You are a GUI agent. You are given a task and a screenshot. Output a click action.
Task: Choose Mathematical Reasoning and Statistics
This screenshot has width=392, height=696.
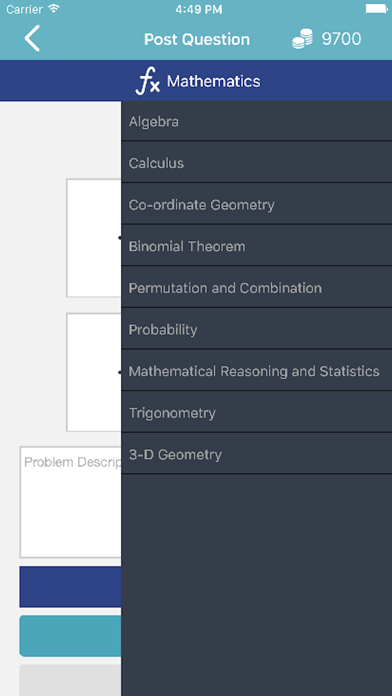click(257, 371)
